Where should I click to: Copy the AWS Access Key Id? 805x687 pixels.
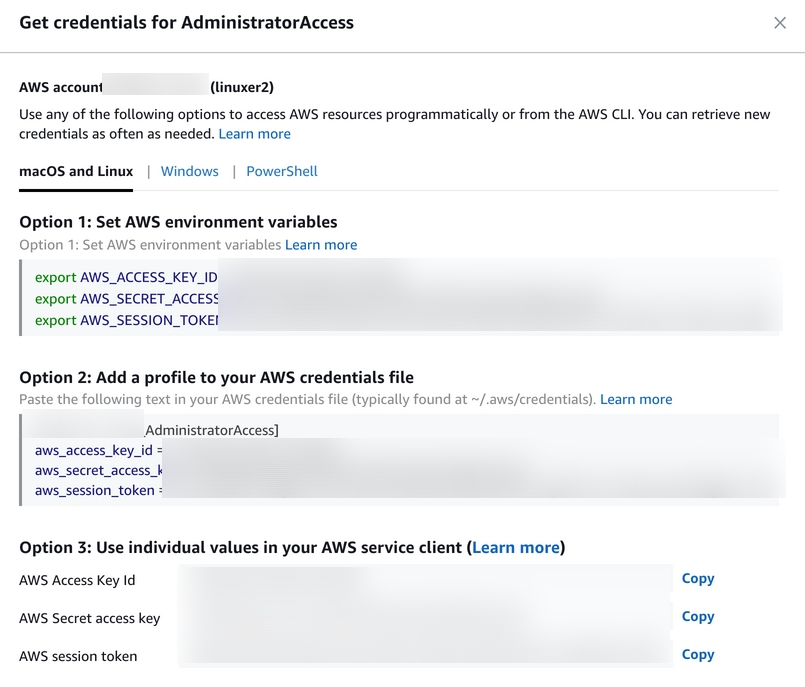click(697, 578)
